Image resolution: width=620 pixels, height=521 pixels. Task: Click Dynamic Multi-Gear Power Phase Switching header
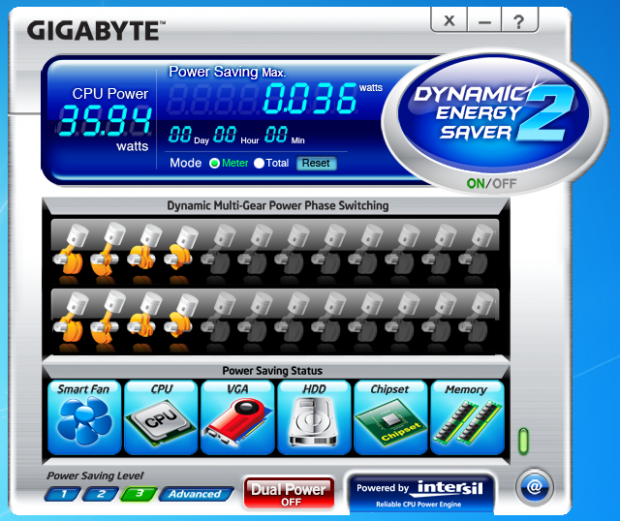tap(278, 206)
